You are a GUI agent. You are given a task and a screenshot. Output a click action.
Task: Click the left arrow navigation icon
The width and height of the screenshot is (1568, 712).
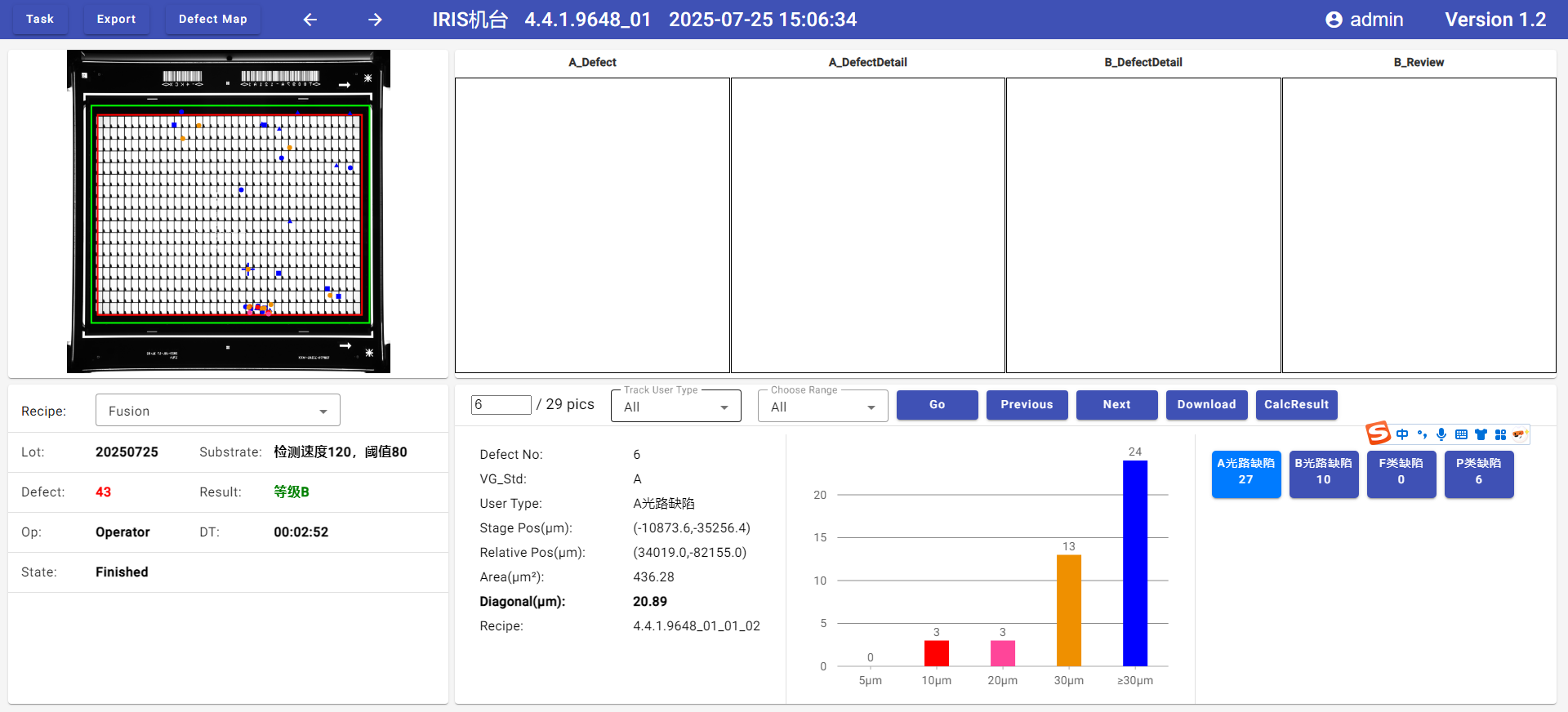(x=310, y=20)
